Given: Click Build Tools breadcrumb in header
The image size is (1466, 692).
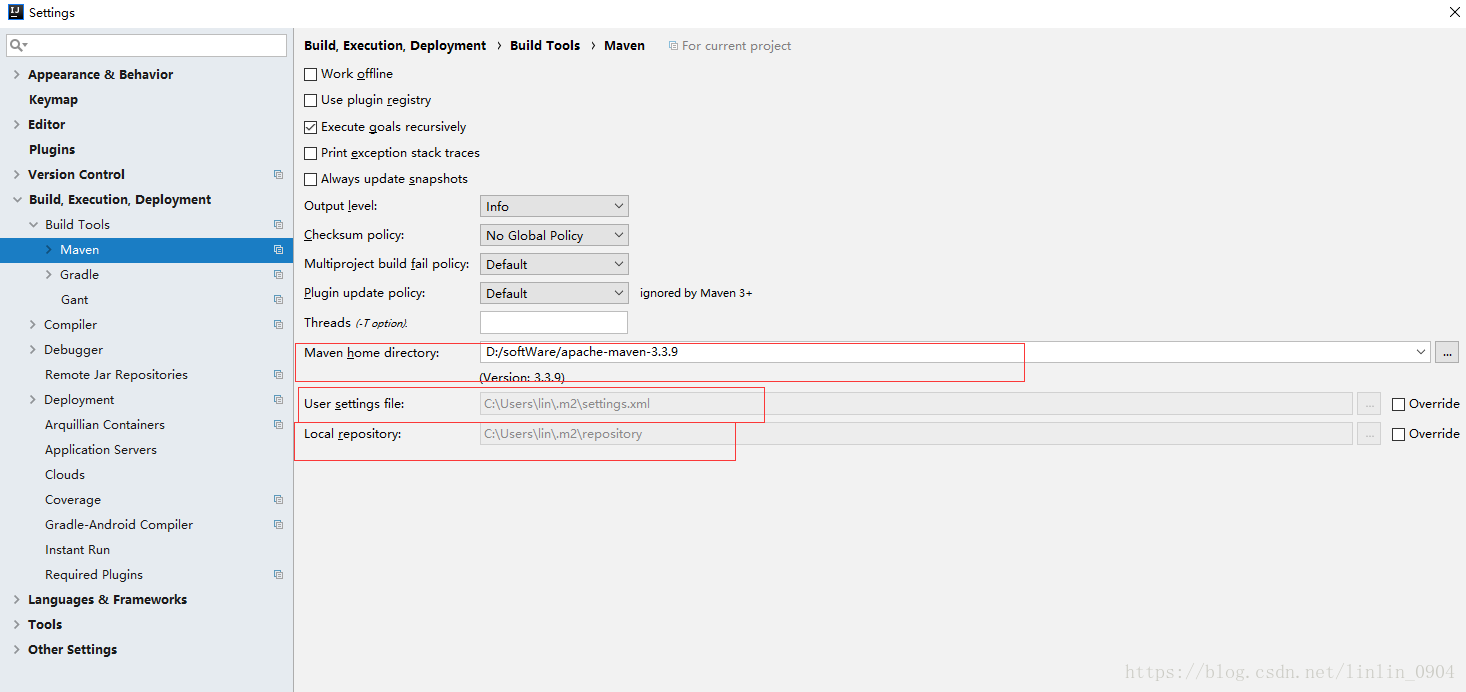Looking at the screenshot, I should 545,46.
